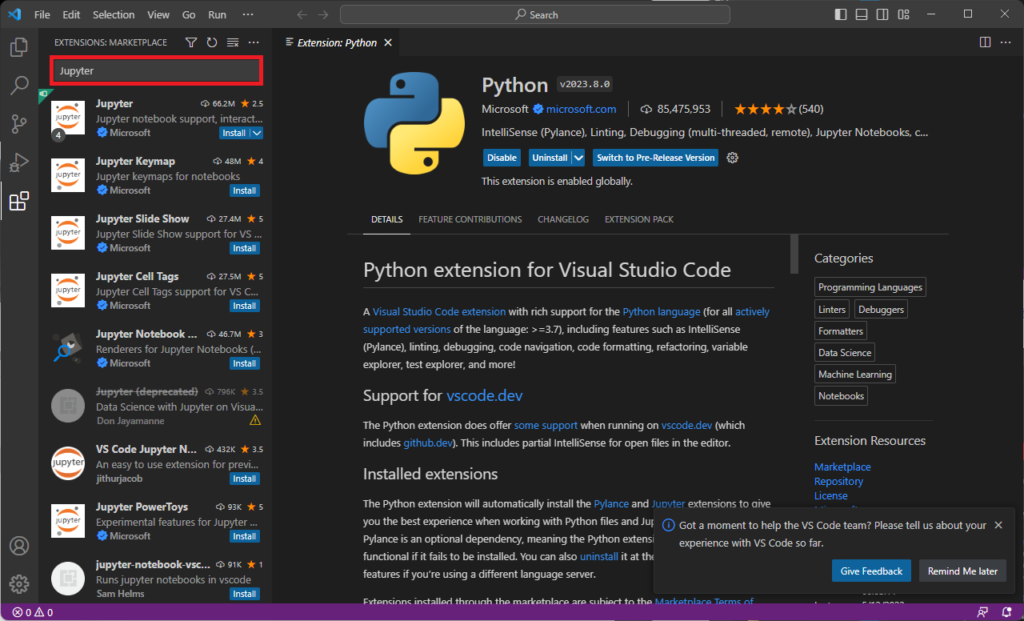Open the Manage gear in activity bar
1024x621 pixels.
(x=19, y=583)
